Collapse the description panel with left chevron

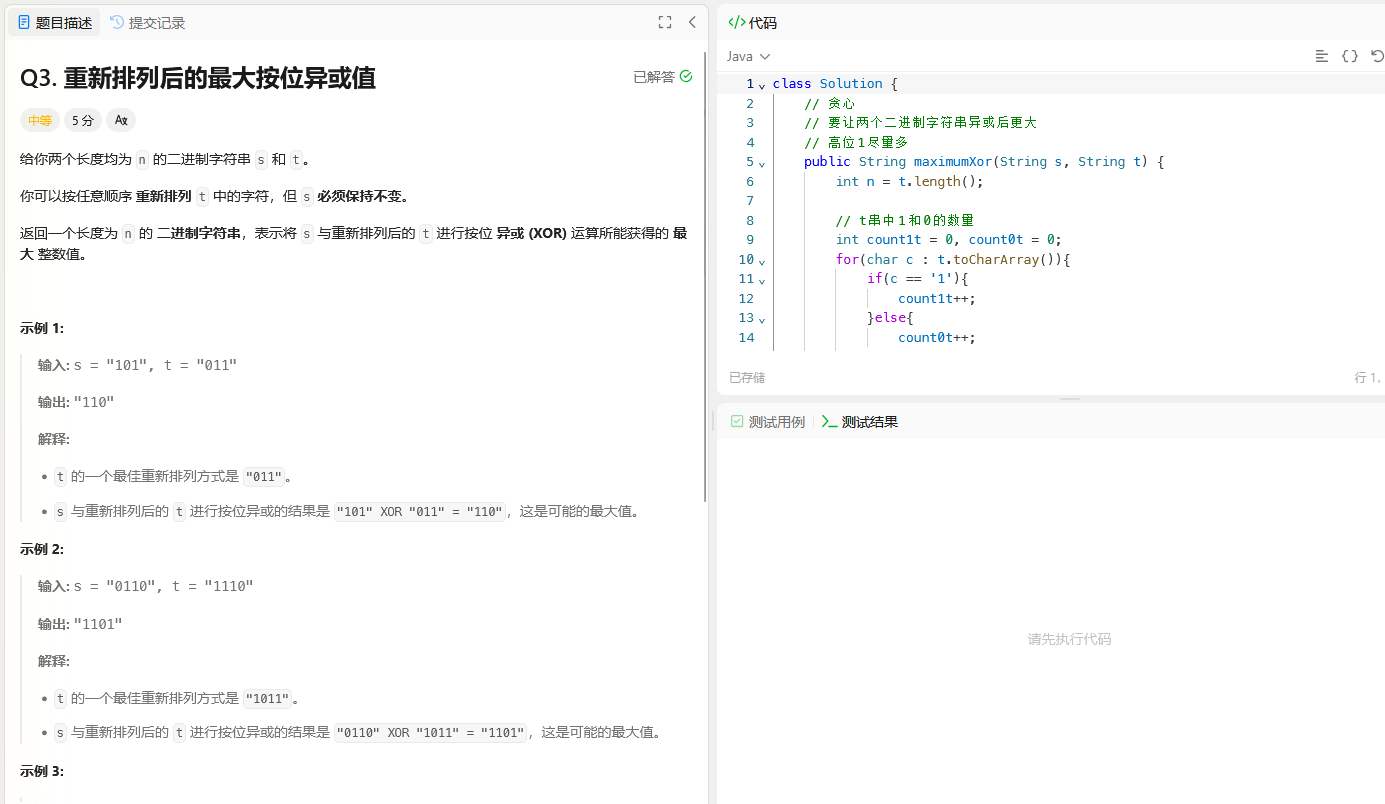[692, 22]
